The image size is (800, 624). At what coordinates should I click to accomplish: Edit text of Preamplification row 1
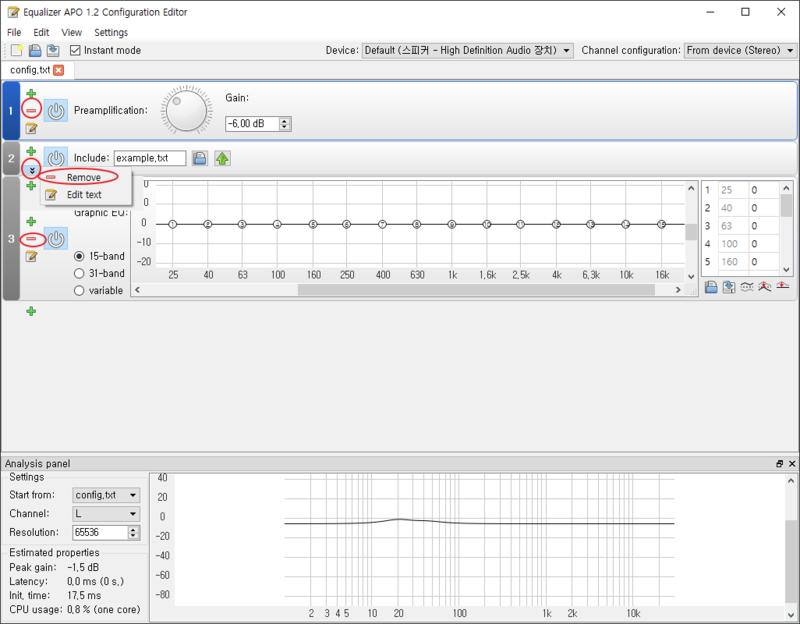tap(31, 128)
